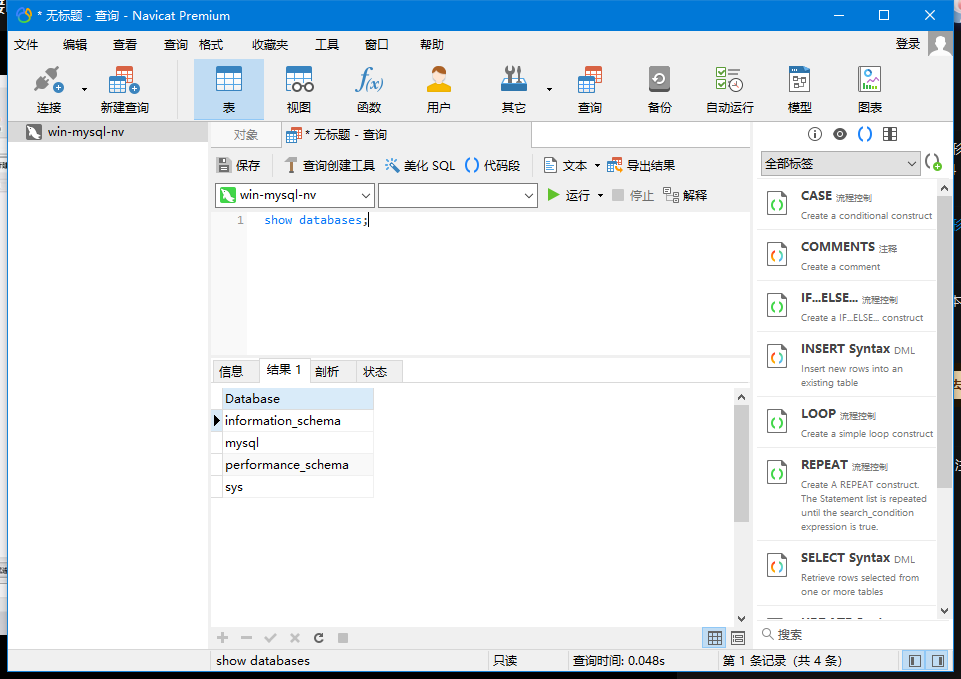Select the code snippet parentheses icon in right panel

click(865, 134)
